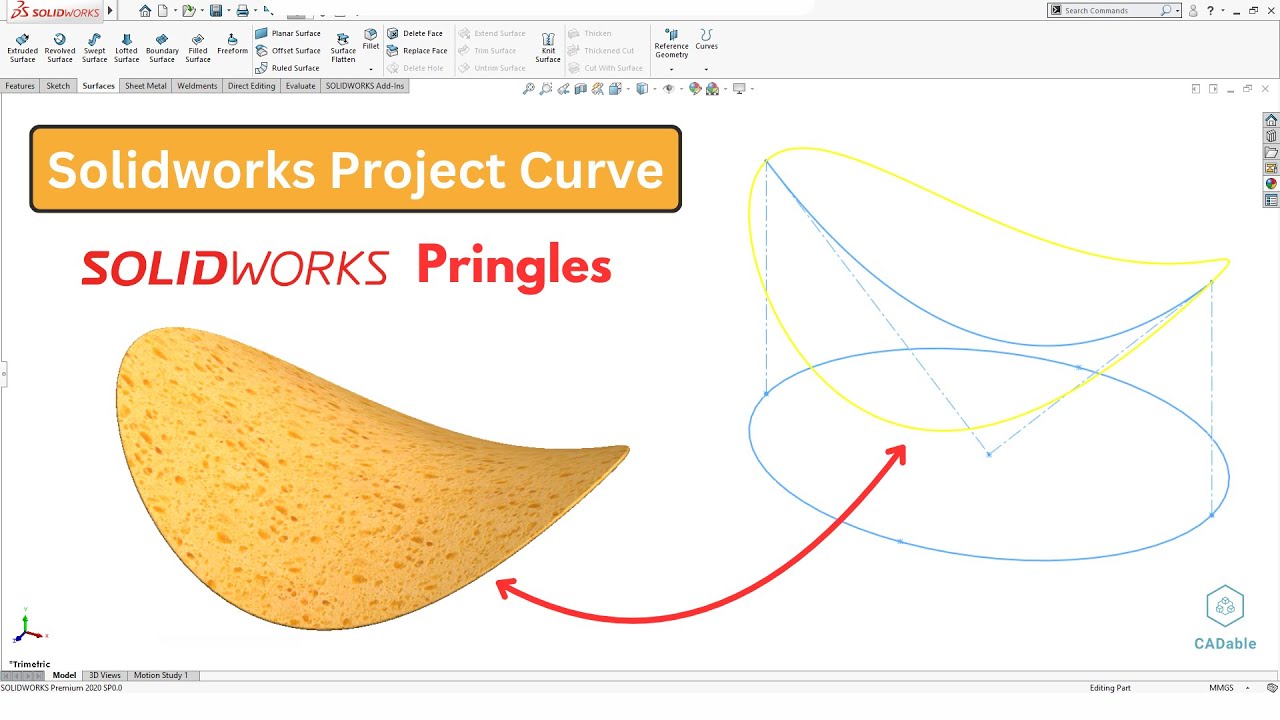1280x720 pixels.
Task: Click Zoom to Area in the view toolbar
Action: coord(546,89)
